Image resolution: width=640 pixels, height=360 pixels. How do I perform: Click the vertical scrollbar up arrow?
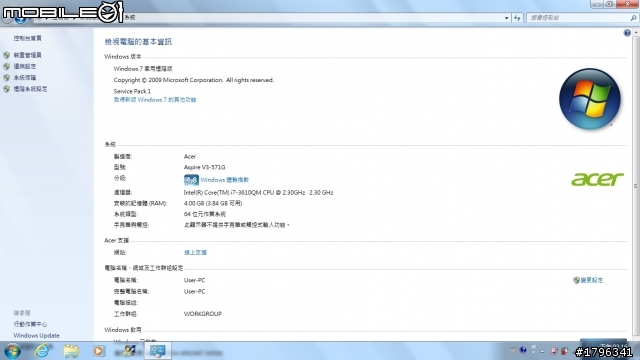point(636,33)
